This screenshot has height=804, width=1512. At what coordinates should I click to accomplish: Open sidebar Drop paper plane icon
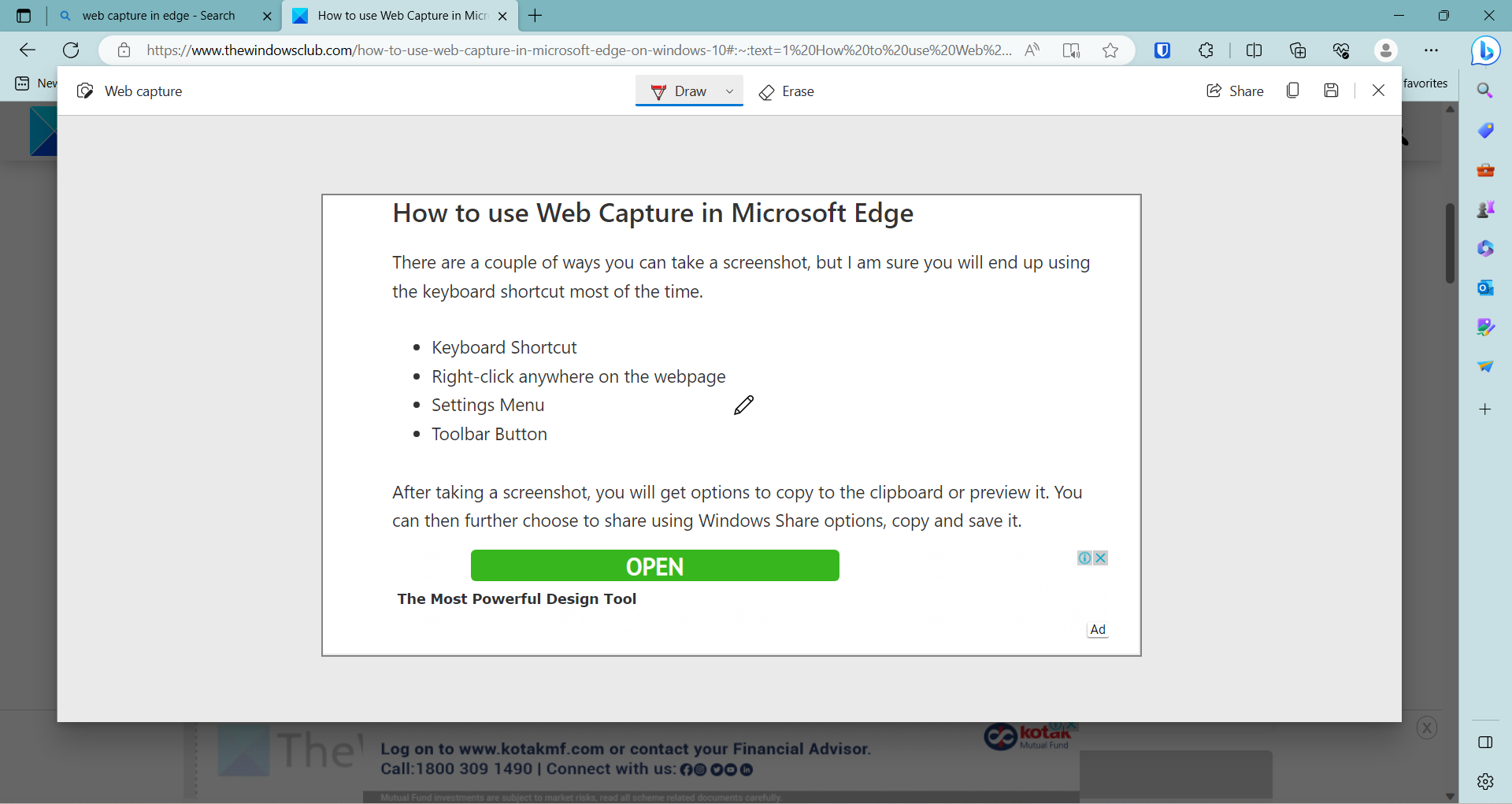[x=1485, y=366]
